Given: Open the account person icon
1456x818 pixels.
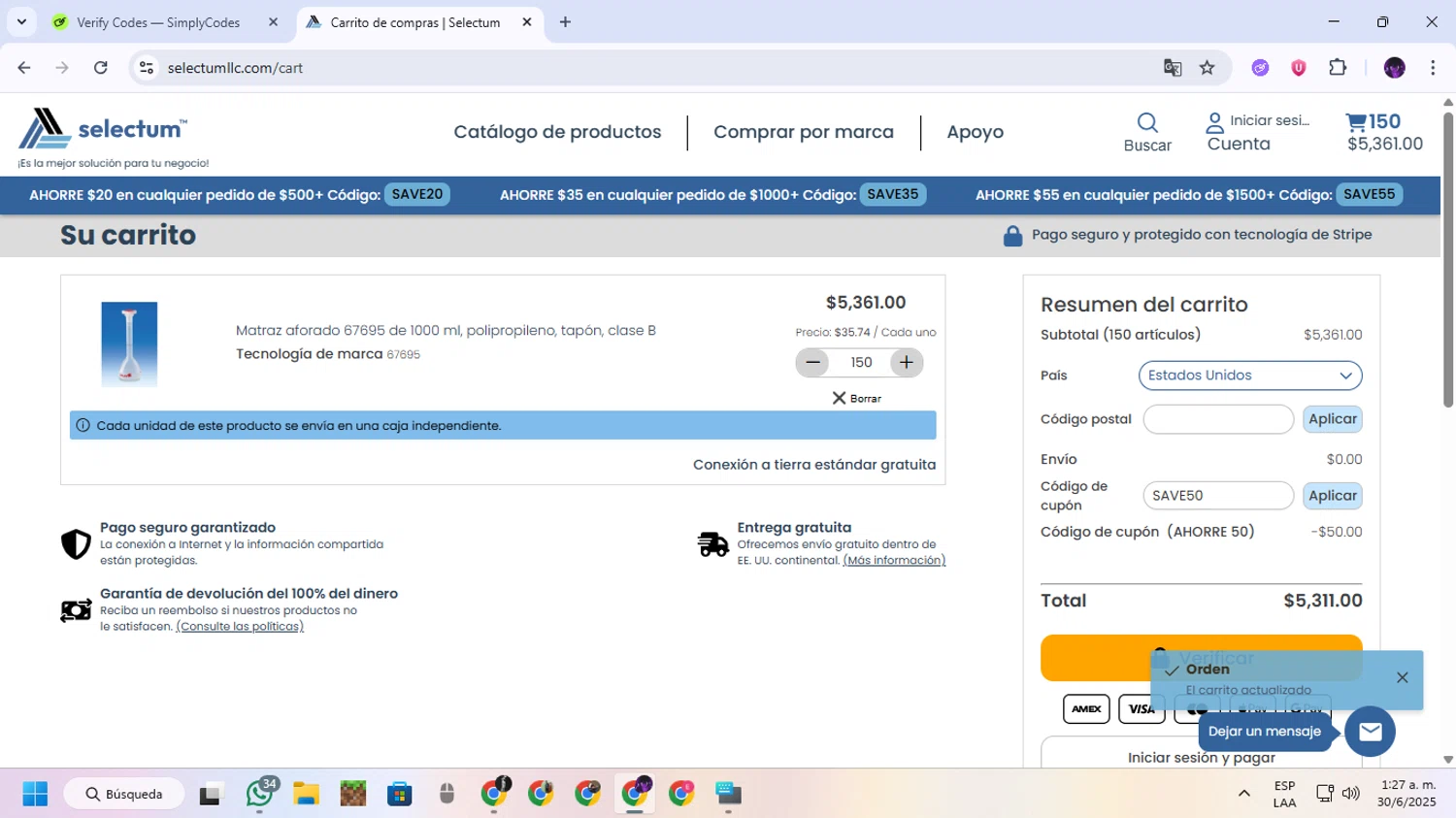Looking at the screenshot, I should [1214, 122].
